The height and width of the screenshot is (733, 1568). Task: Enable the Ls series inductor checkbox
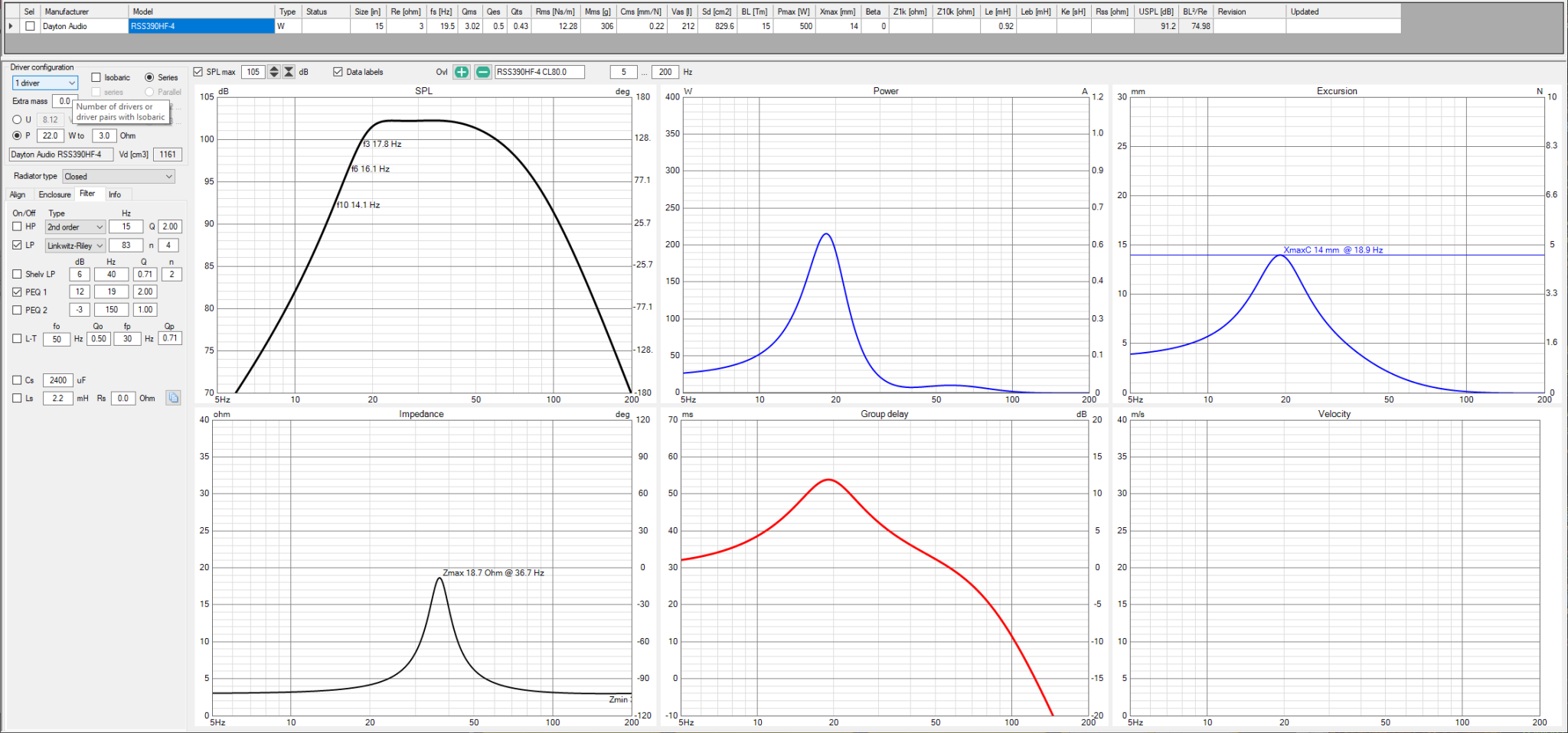coord(17,398)
